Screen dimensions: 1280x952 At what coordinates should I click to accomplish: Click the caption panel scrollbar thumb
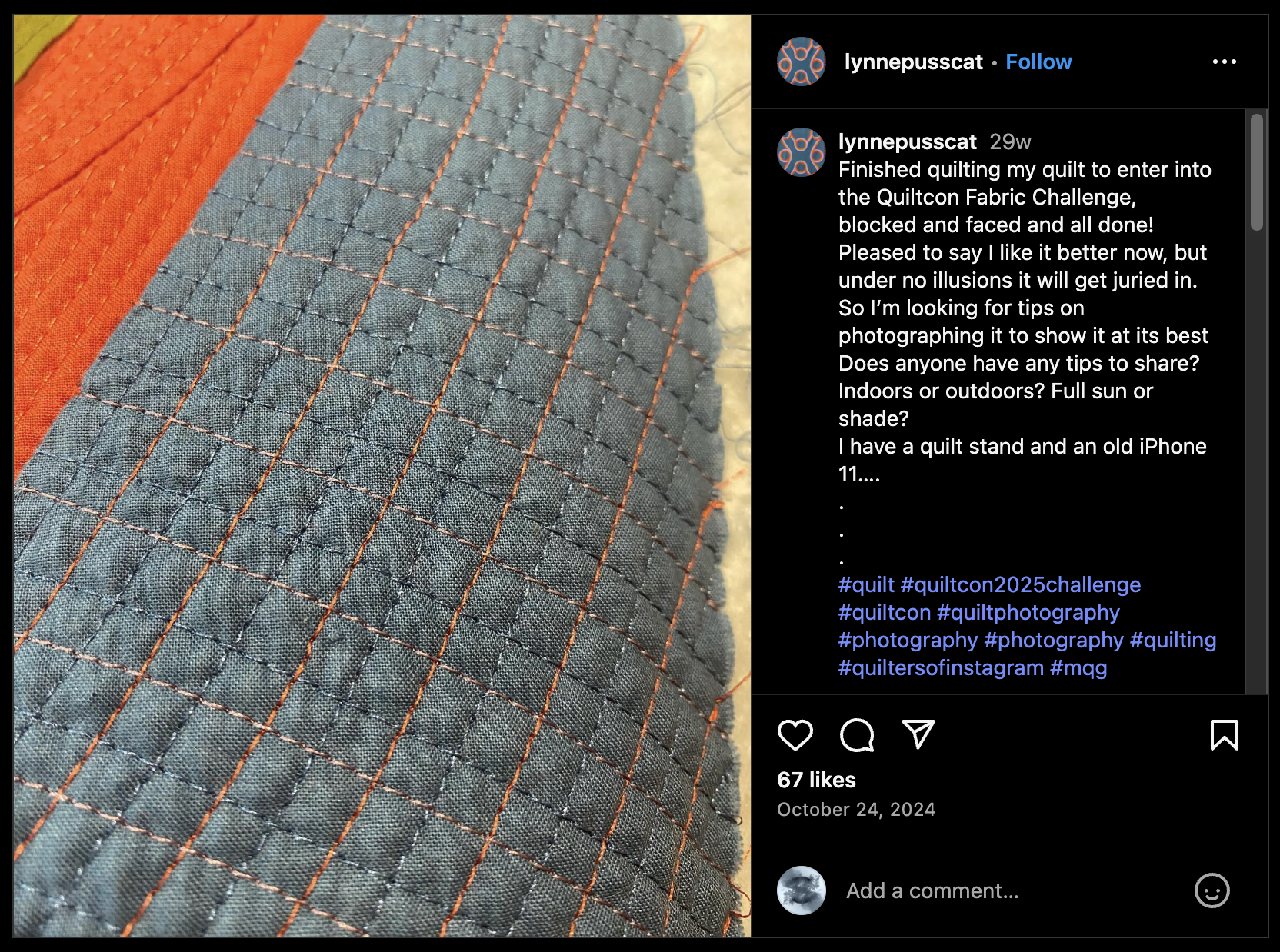(1257, 172)
